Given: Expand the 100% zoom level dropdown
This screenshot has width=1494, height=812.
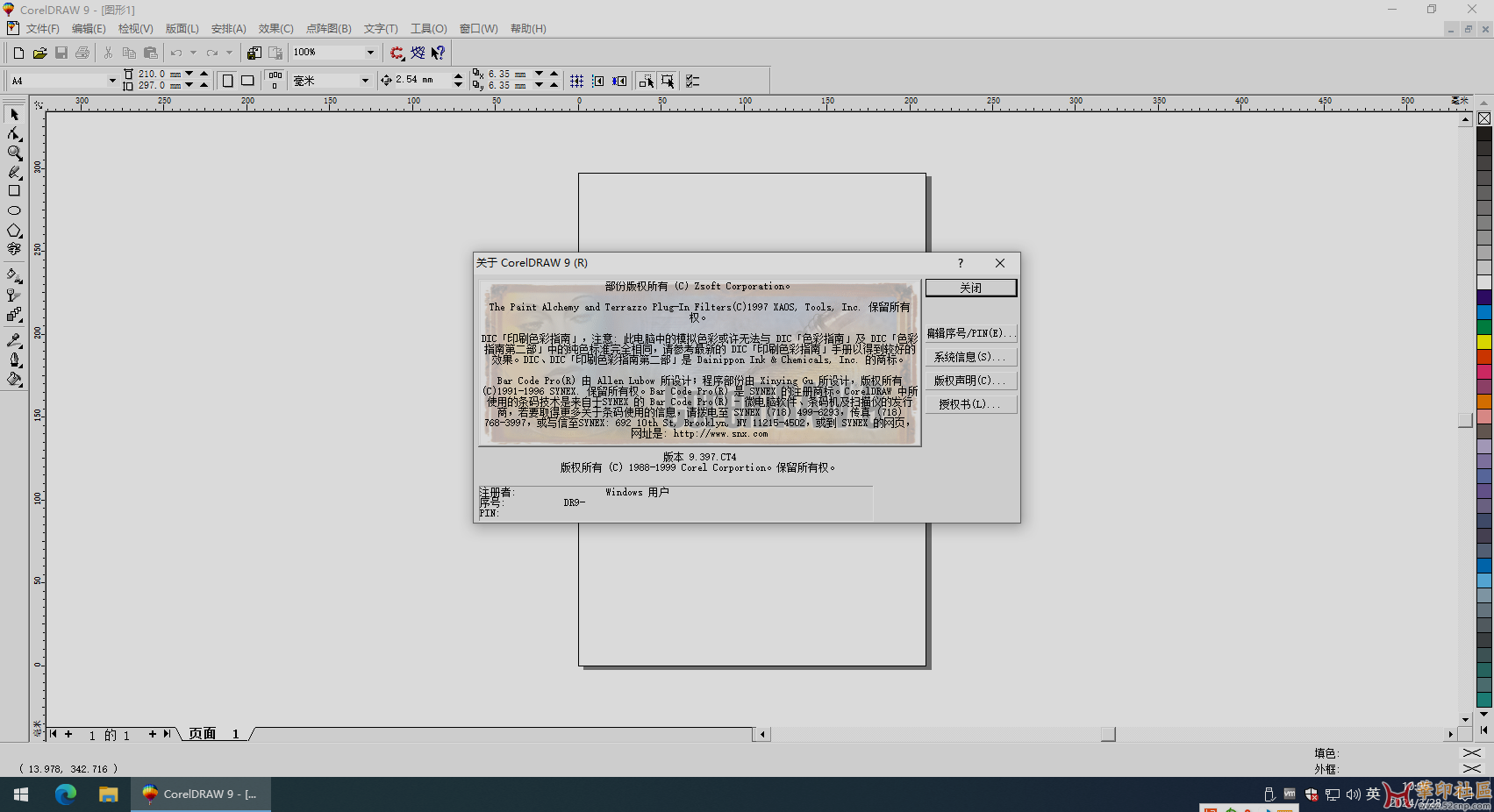Looking at the screenshot, I should (370, 53).
